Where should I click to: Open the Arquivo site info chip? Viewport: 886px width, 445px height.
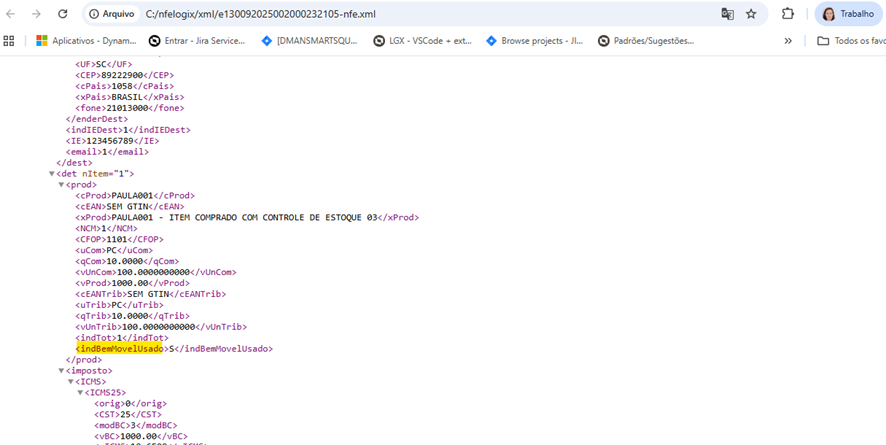point(111,14)
